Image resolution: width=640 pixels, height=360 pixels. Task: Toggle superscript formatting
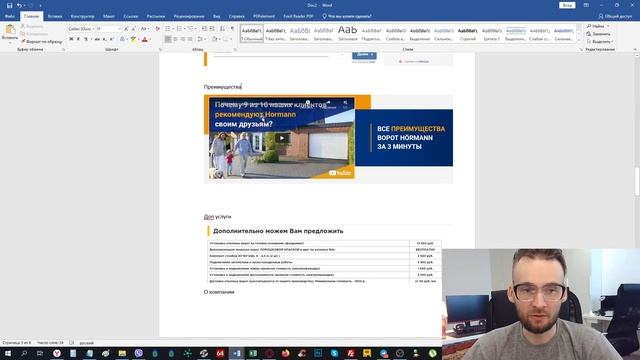(x=111, y=39)
